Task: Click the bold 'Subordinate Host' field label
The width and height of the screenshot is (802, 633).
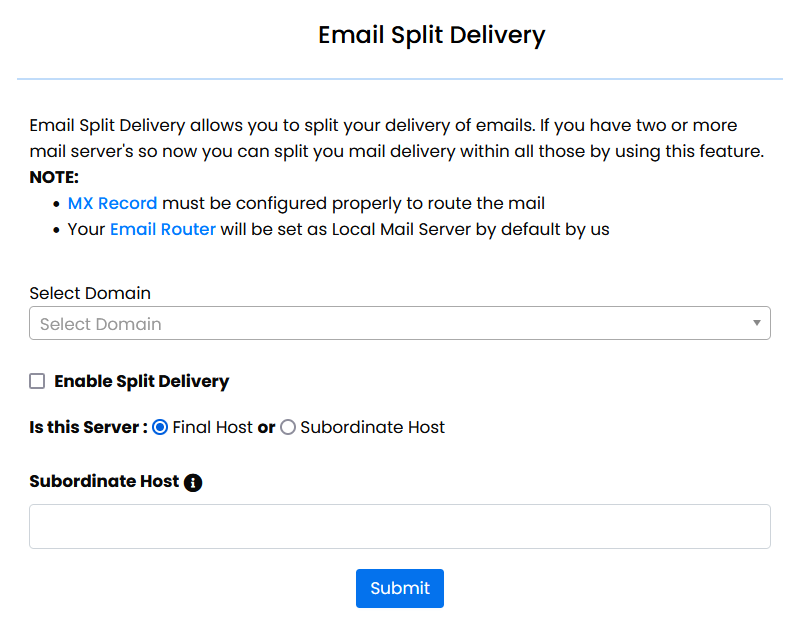Action: click(104, 481)
